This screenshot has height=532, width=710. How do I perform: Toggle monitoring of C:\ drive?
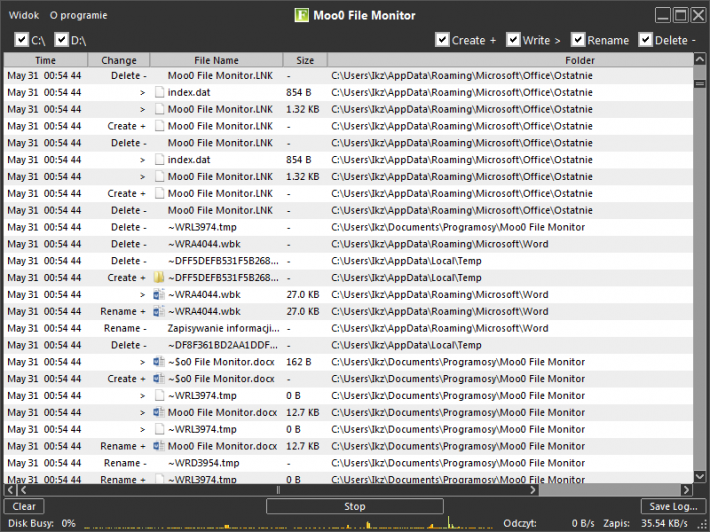(x=21, y=40)
